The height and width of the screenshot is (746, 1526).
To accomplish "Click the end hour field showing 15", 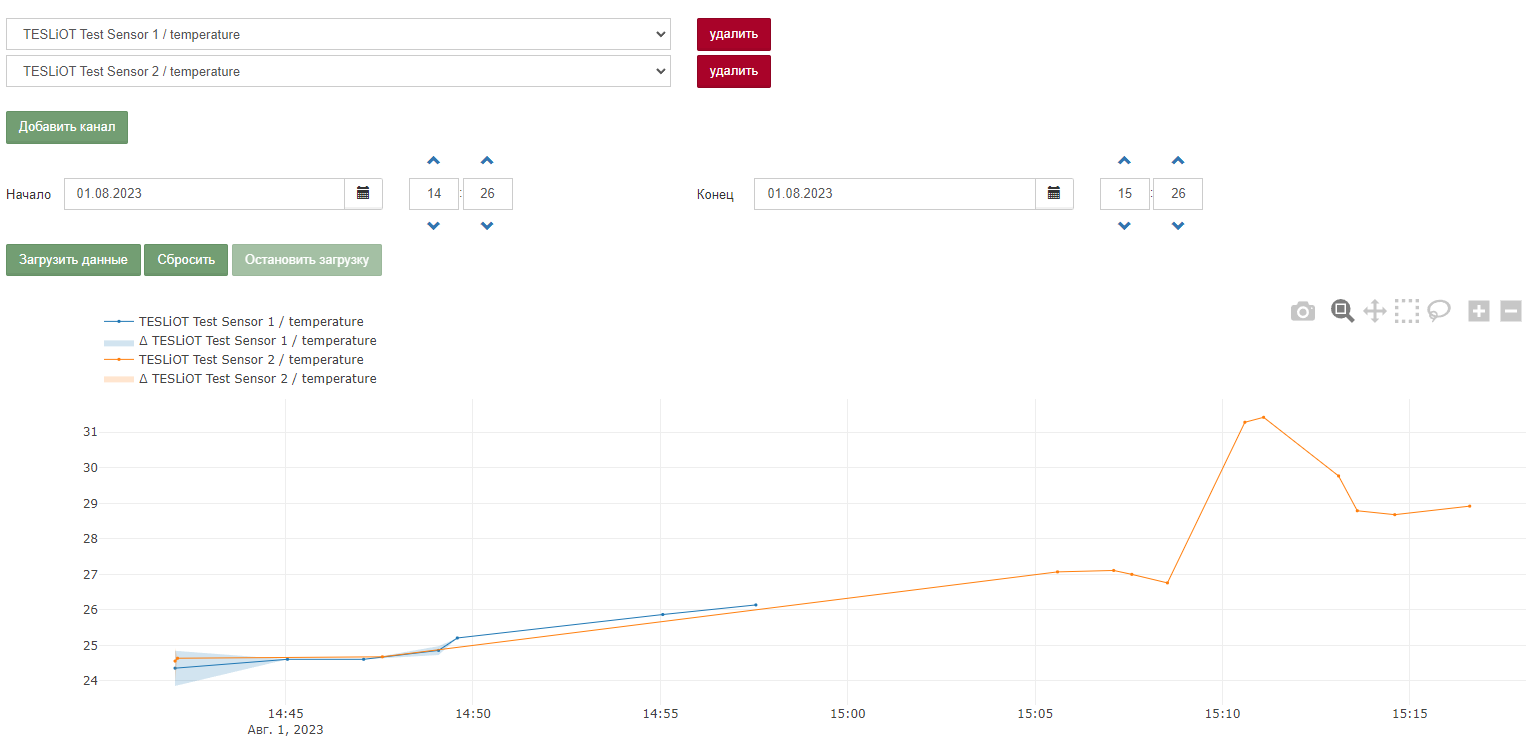I will pyautogui.click(x=1125, y=194).
